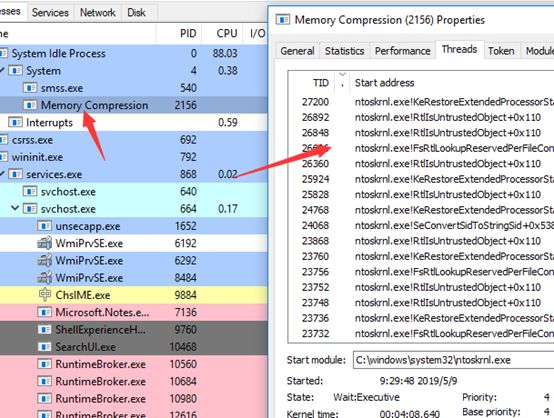This screenshot has height=418, width=554.
Task: Click the System process icon
Action: pyautogui.click(x=15, y=71)
